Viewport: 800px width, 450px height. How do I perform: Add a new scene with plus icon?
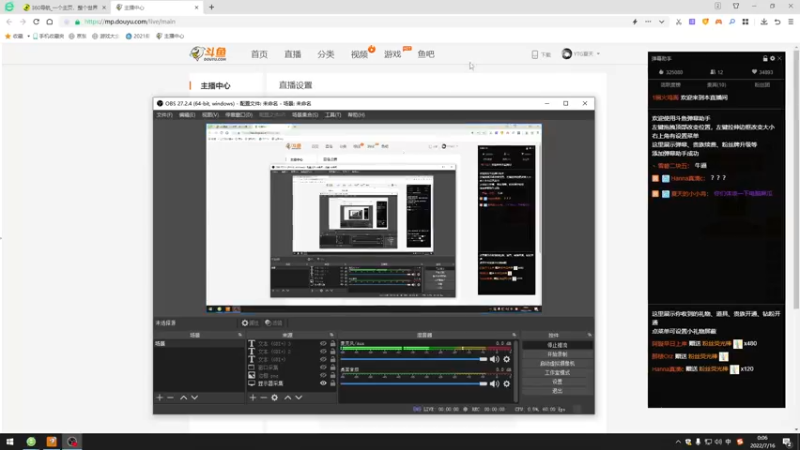pyautogui.click(x=160, y=397)
